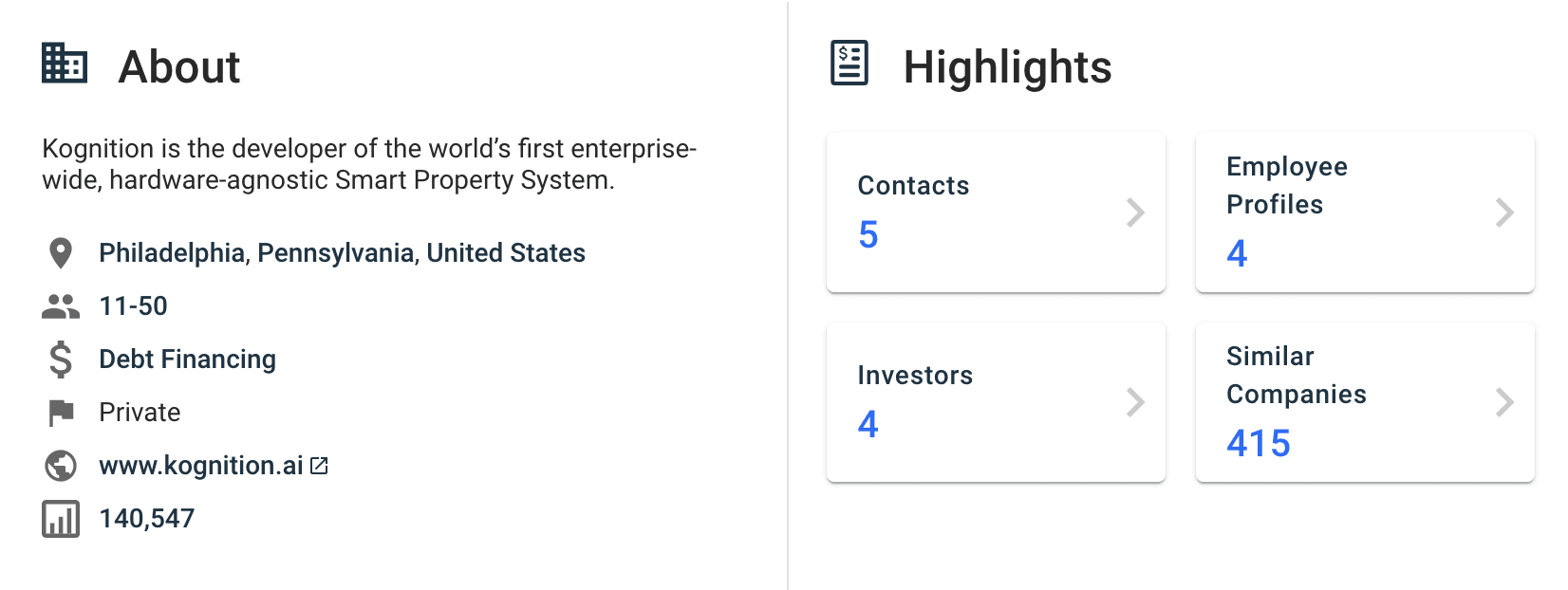Screen dimensions: 1568x590
Task: Open the Employee Profiles card
Action: [x=1364, y=212]
